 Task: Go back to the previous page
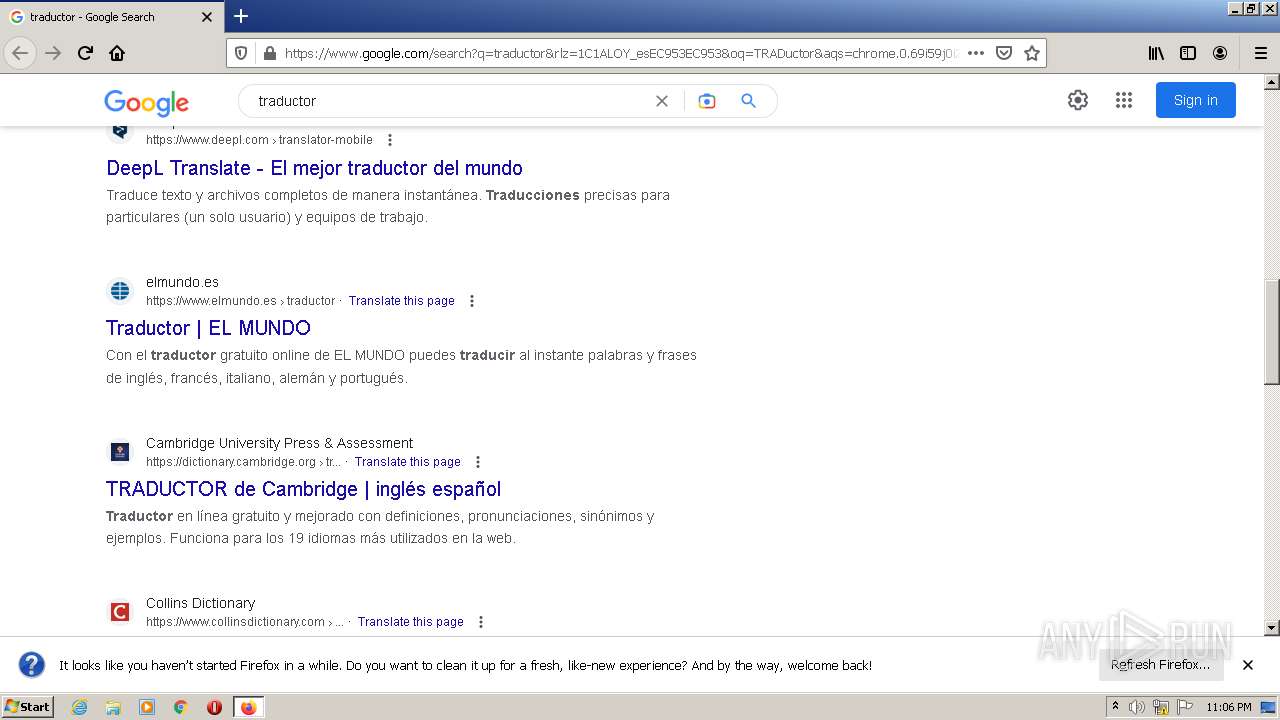click(x=20, y=53)
